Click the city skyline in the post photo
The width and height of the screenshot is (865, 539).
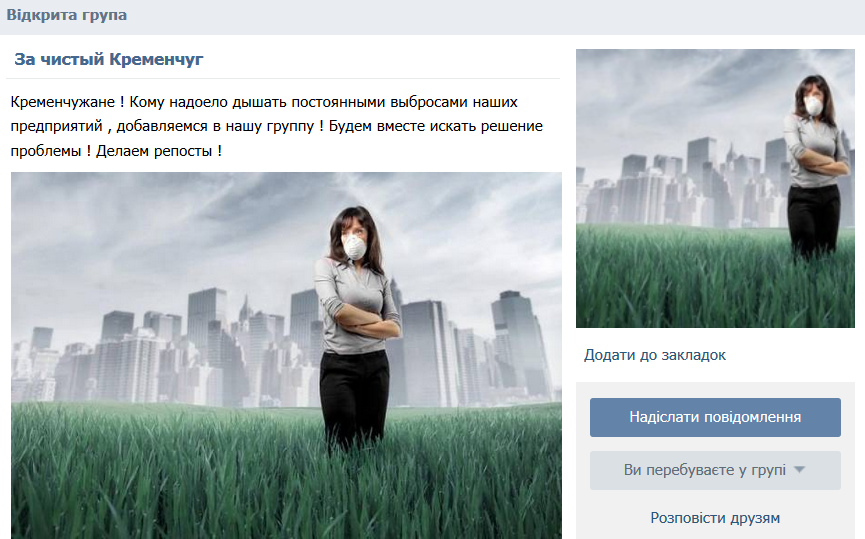(x=165, y=353)
